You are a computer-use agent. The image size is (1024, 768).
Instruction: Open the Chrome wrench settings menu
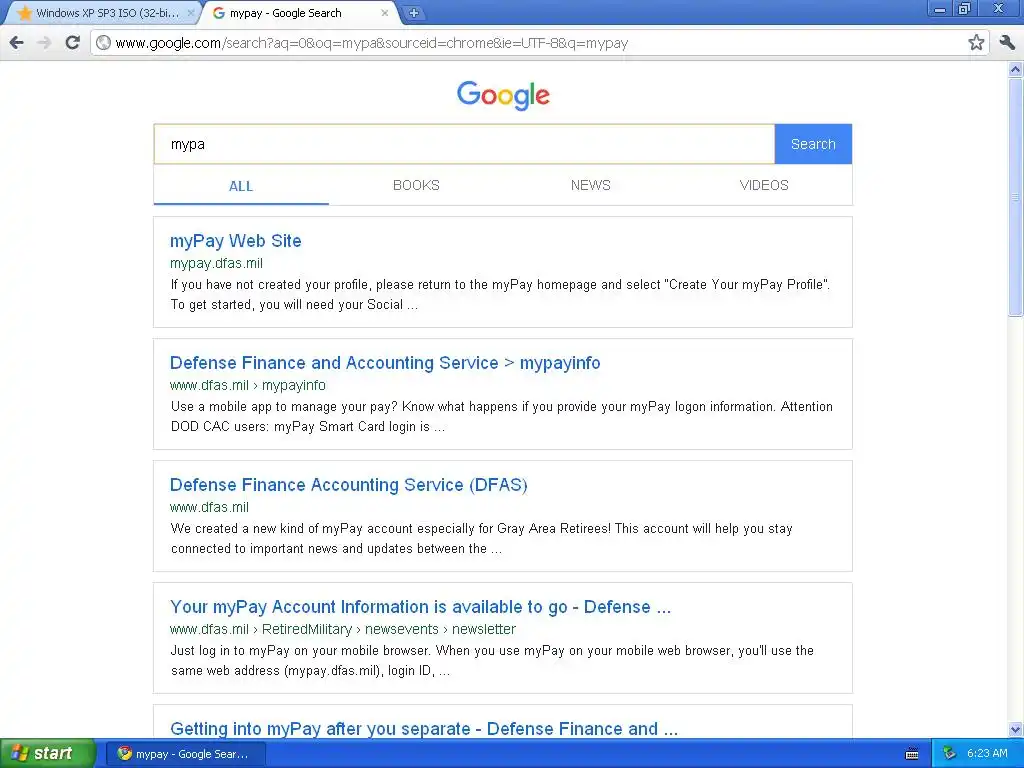point(1006,43)
